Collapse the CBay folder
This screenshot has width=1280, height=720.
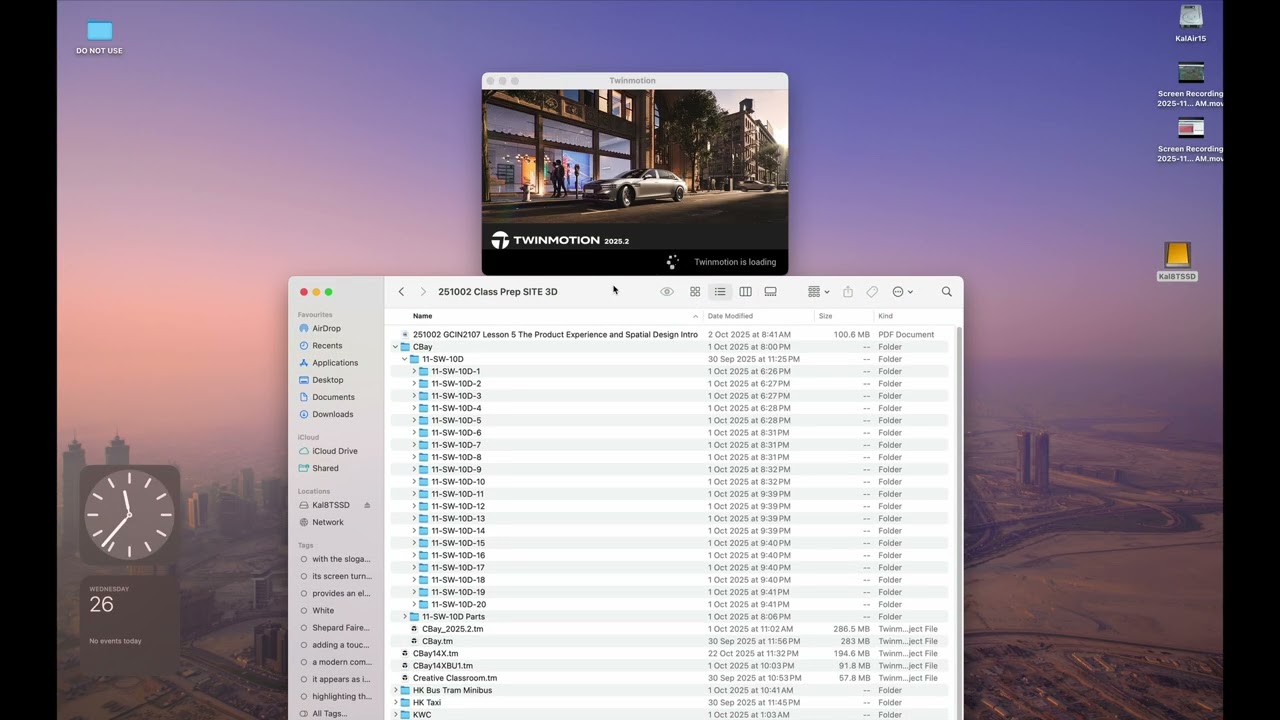(395, 347)
